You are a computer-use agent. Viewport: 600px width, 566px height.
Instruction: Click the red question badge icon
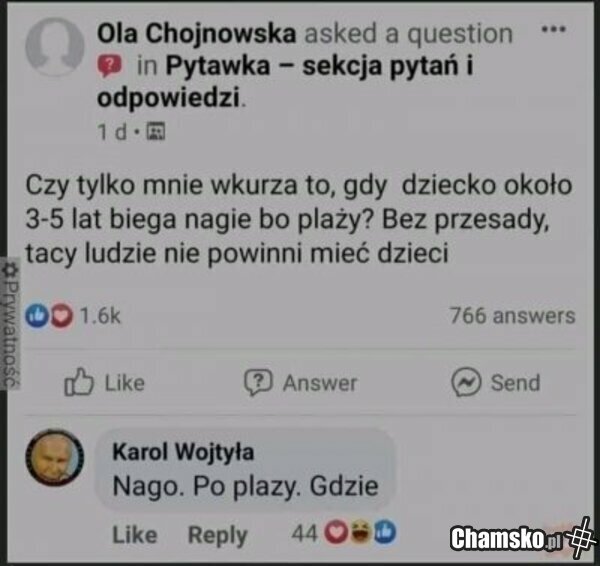point(109,66)
